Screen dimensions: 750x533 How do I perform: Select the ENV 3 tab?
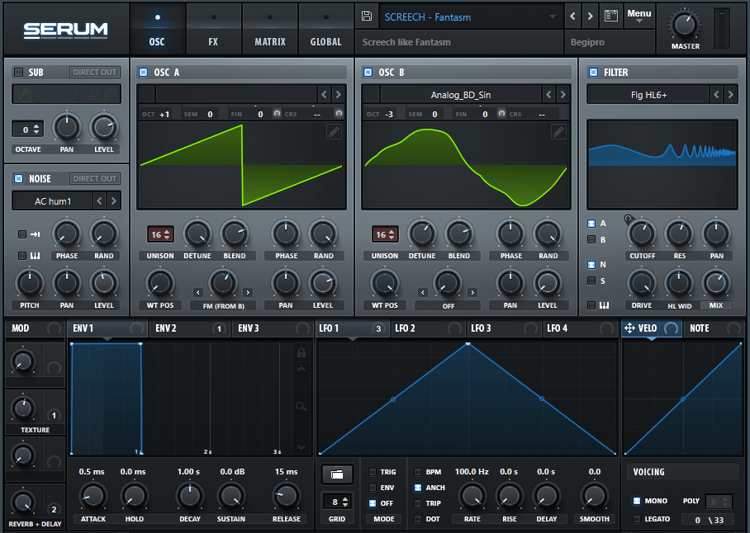[273, 328]
